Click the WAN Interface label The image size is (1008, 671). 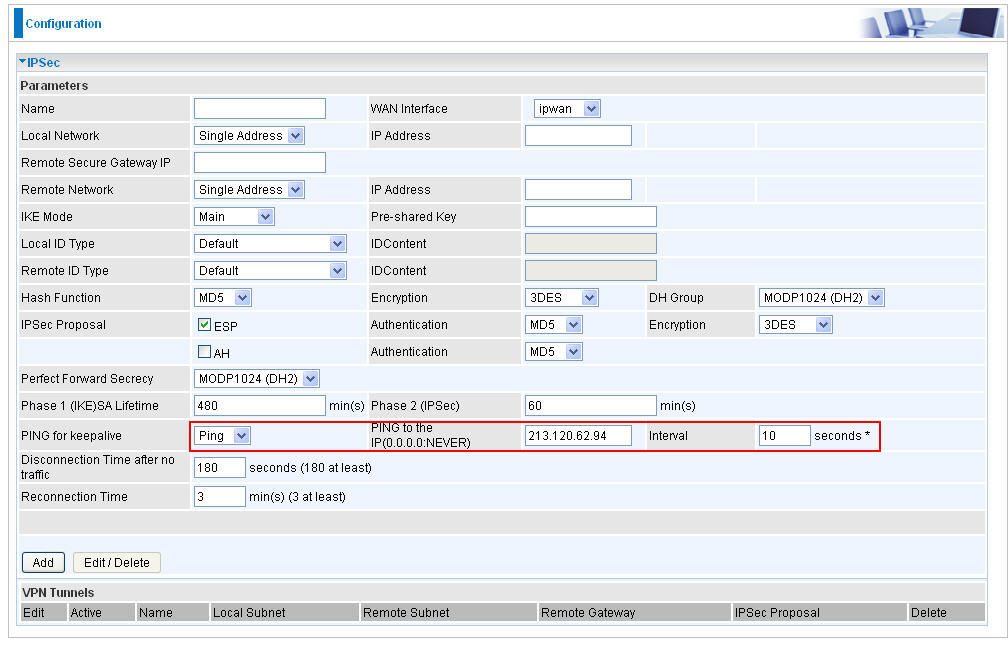(409, 109)
